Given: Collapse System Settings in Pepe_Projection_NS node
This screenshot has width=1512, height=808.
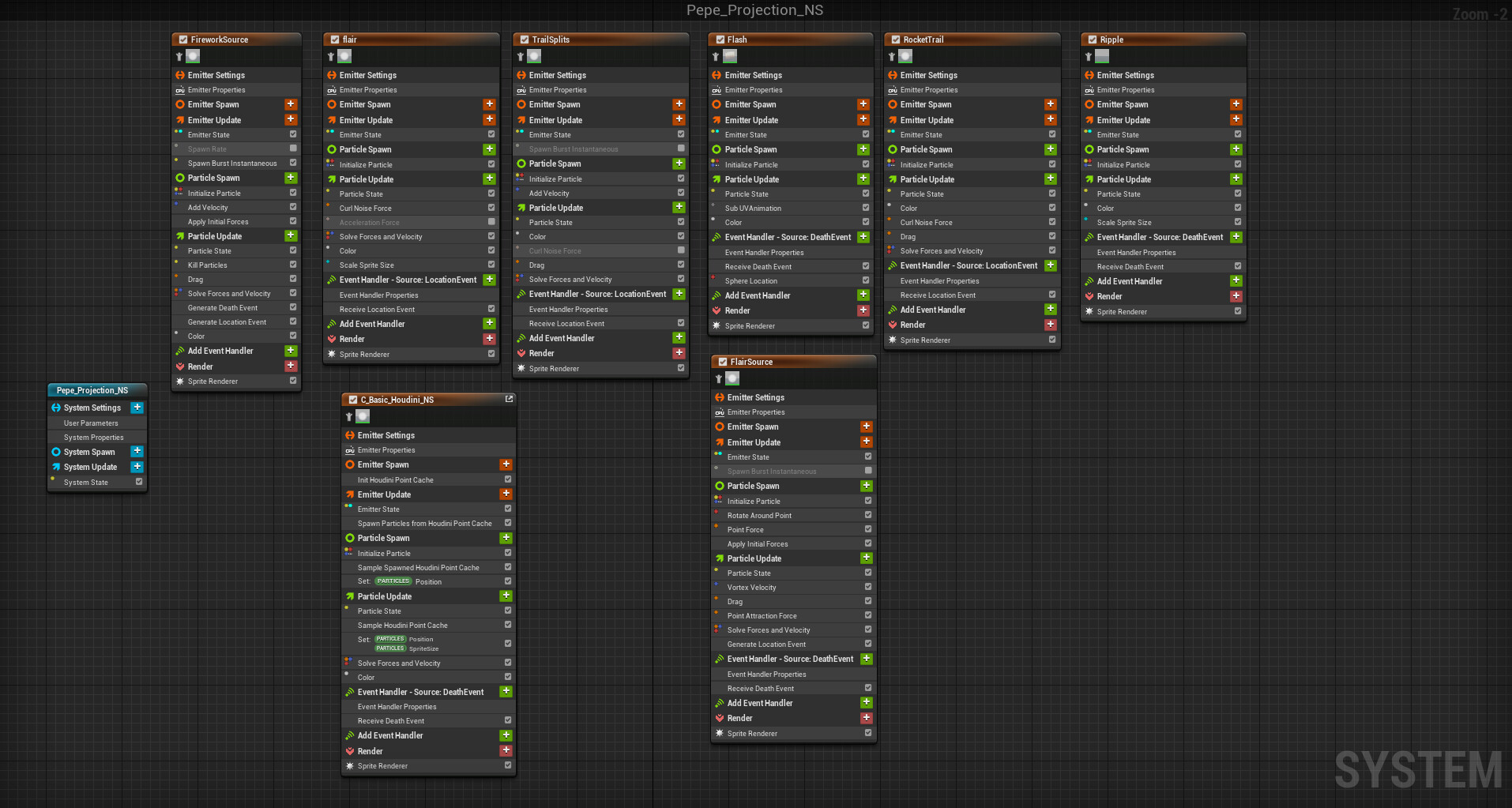Looking at the screenshot, I should (x=55, y=408).
